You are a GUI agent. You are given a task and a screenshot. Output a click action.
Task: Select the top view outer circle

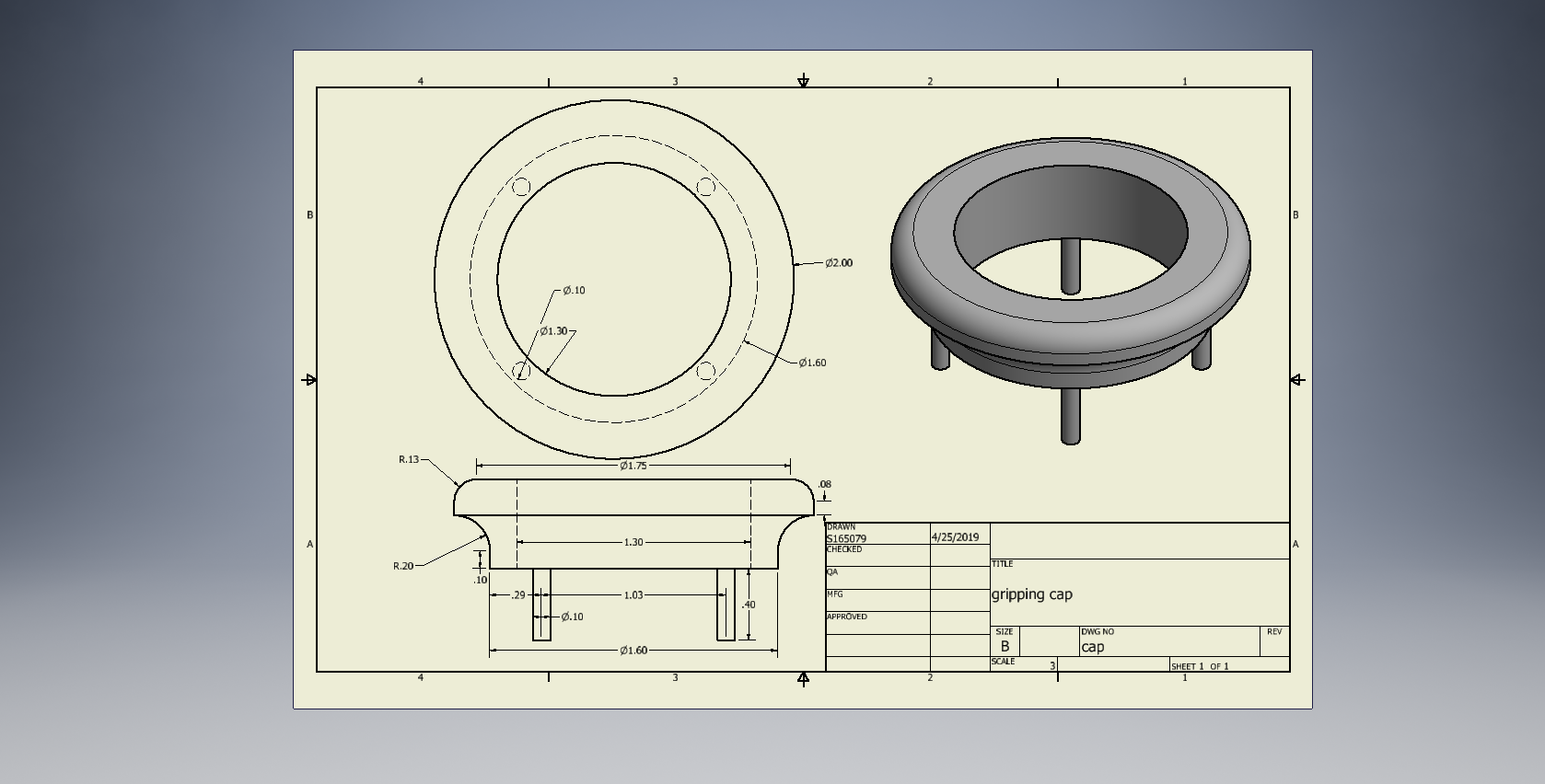pyautogui.click(x=614, y=279)
